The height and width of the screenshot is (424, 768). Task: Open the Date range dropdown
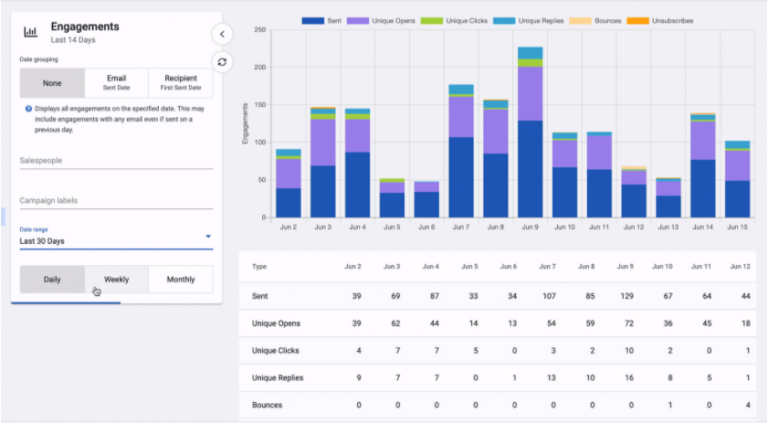point(116,240)
